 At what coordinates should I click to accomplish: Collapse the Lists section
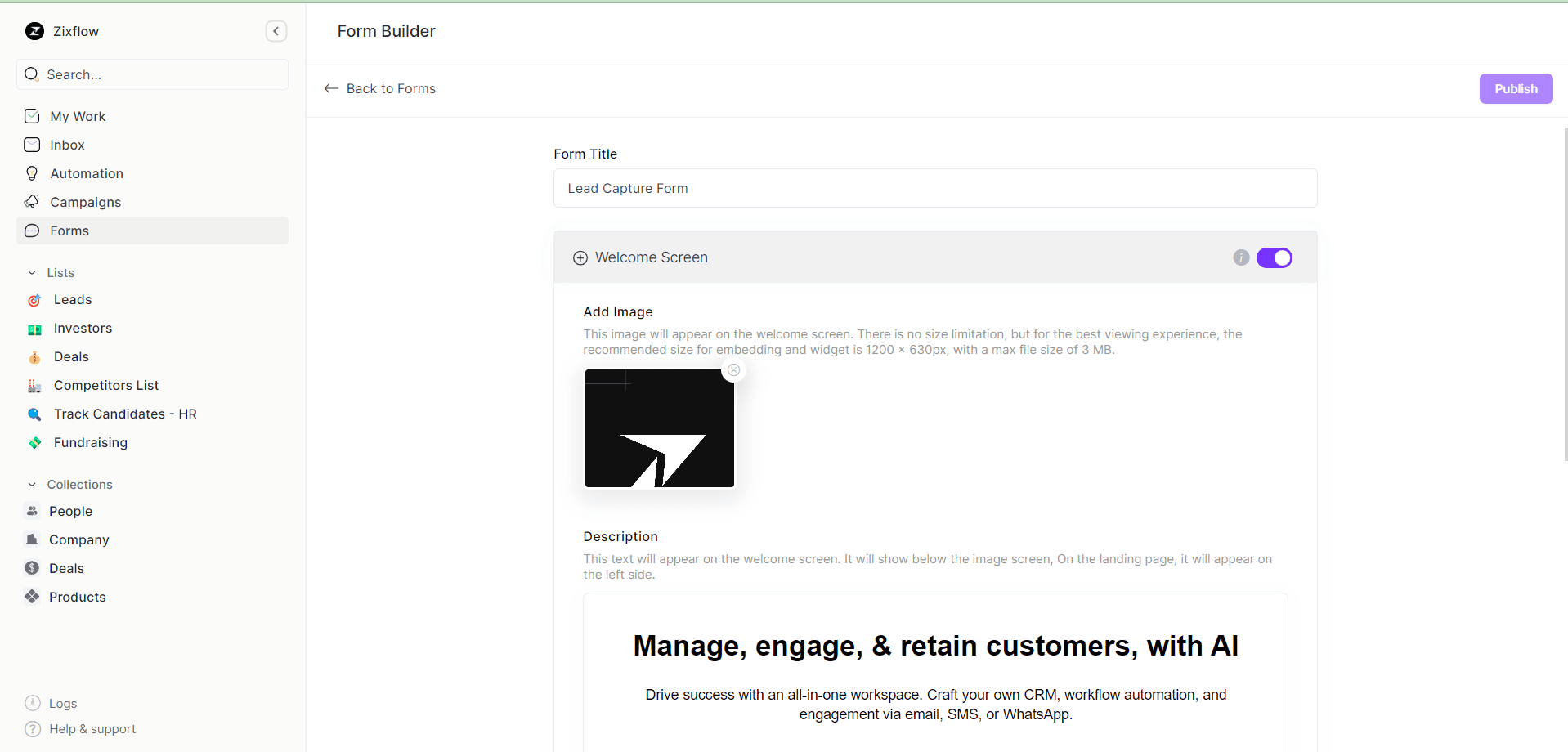click(32, 272)
